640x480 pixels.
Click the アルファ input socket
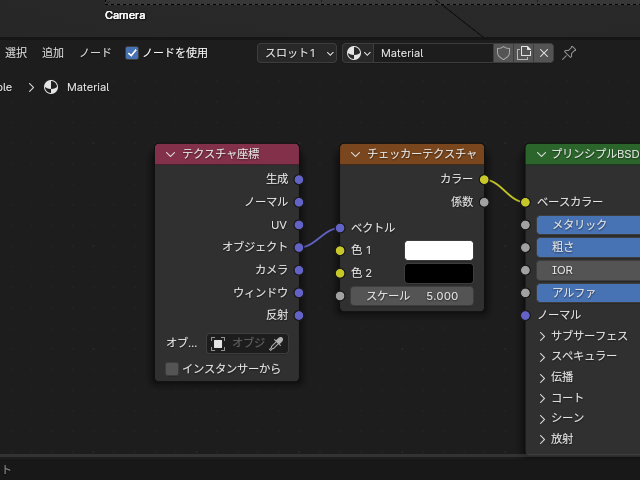point(525,293)
